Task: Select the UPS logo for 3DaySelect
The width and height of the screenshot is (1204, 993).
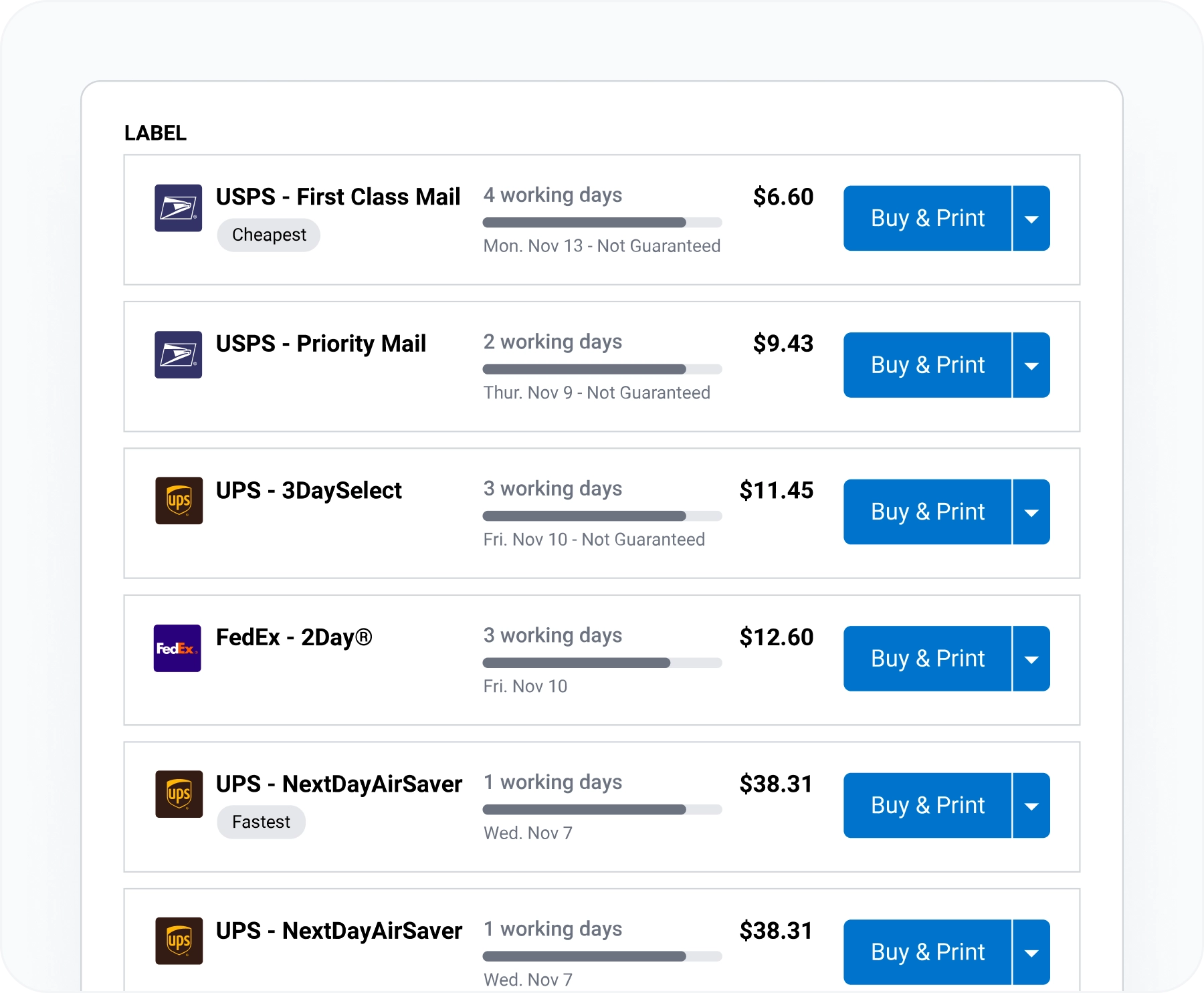Action: [179, 500]
